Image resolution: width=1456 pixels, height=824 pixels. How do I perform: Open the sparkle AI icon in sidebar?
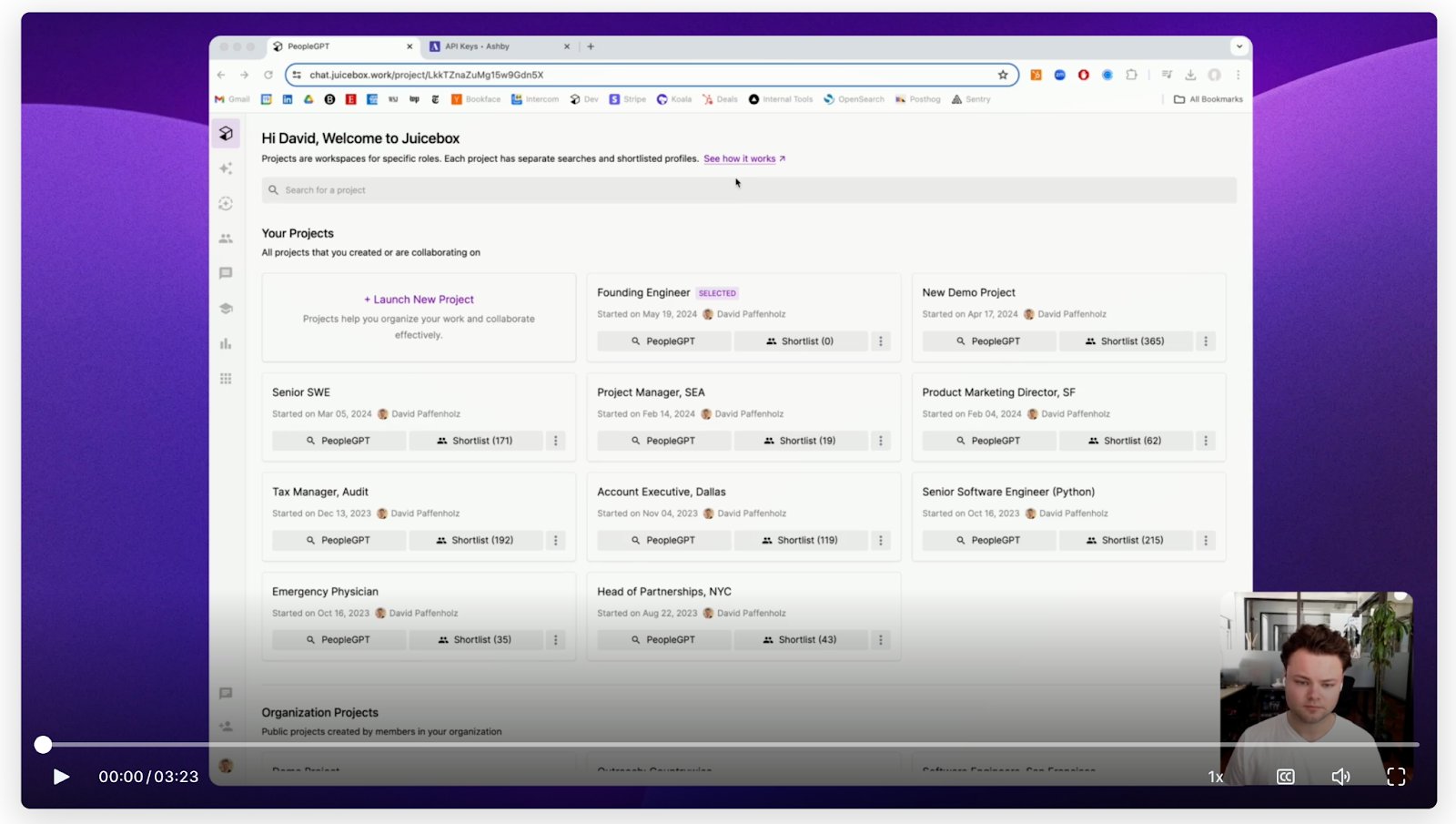coord(226,168)
